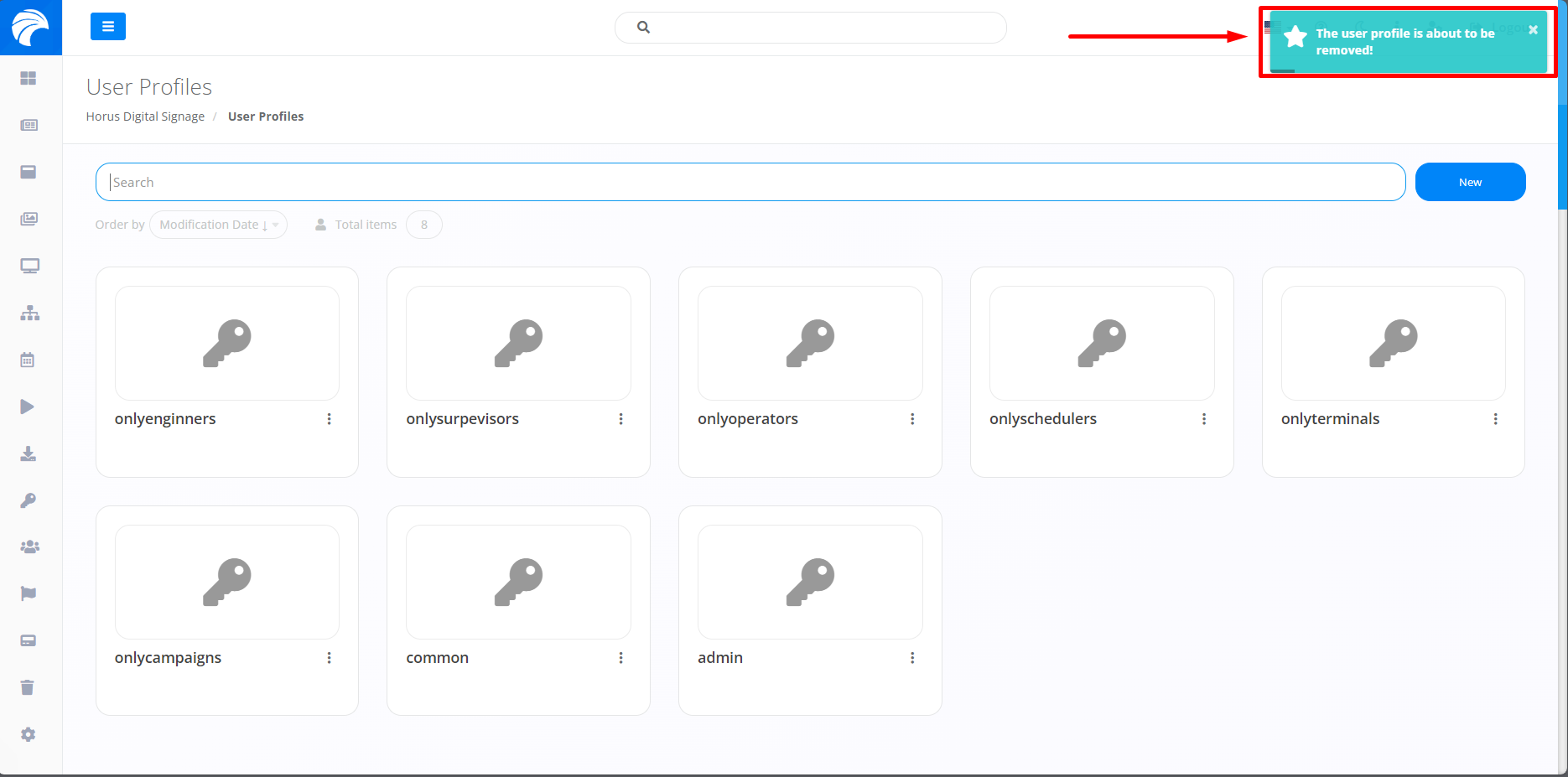Select the flag icon in the sidebar

coord(29,593)
